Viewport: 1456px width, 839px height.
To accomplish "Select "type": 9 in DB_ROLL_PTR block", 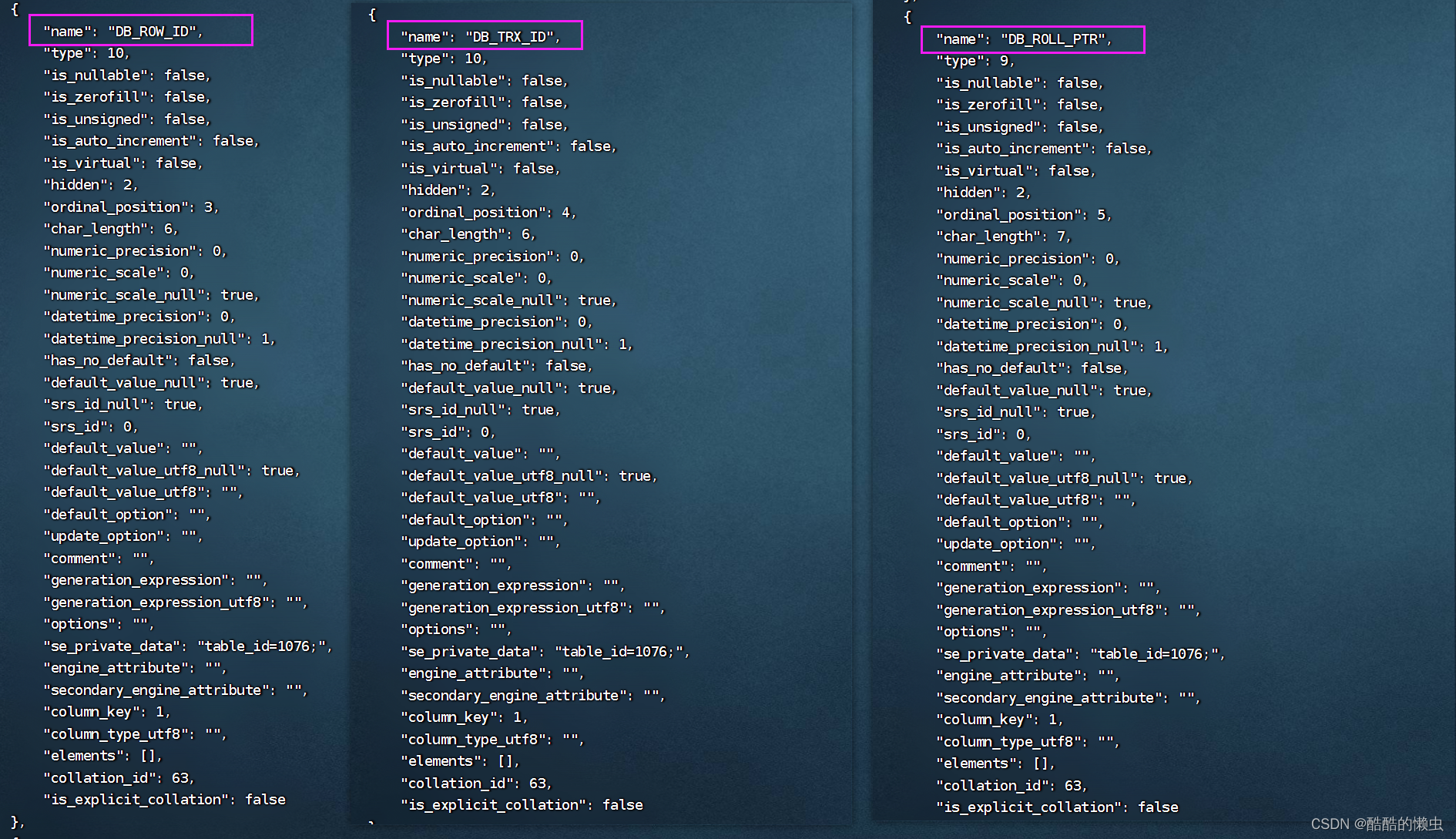I will [975, 61].
